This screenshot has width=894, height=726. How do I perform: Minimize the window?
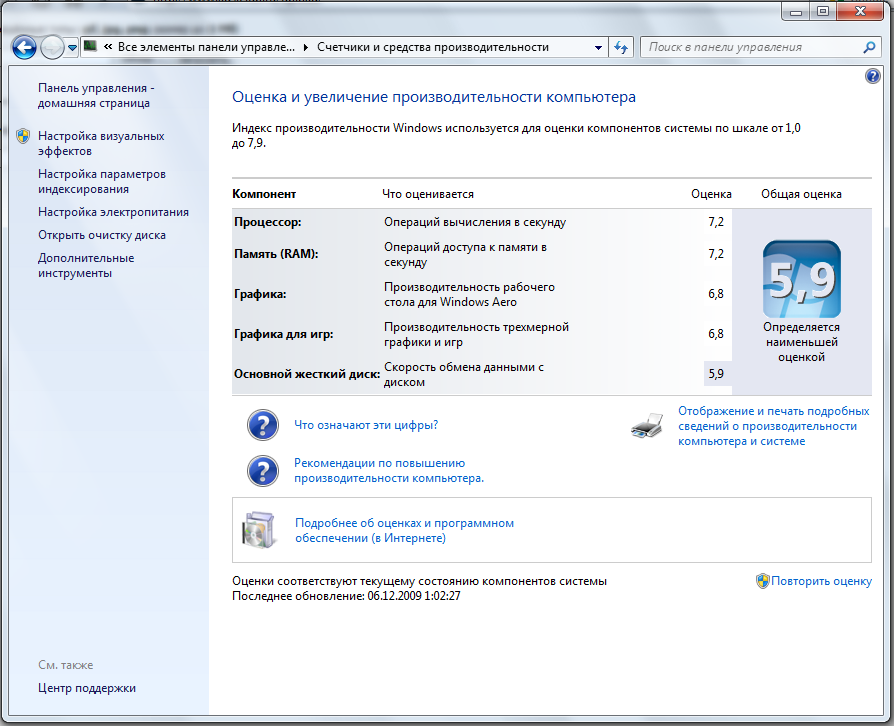point(797,11)
